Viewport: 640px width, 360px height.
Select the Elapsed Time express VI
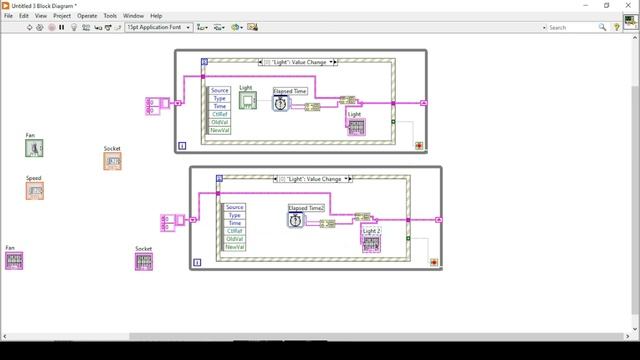(x=281, y=104)
